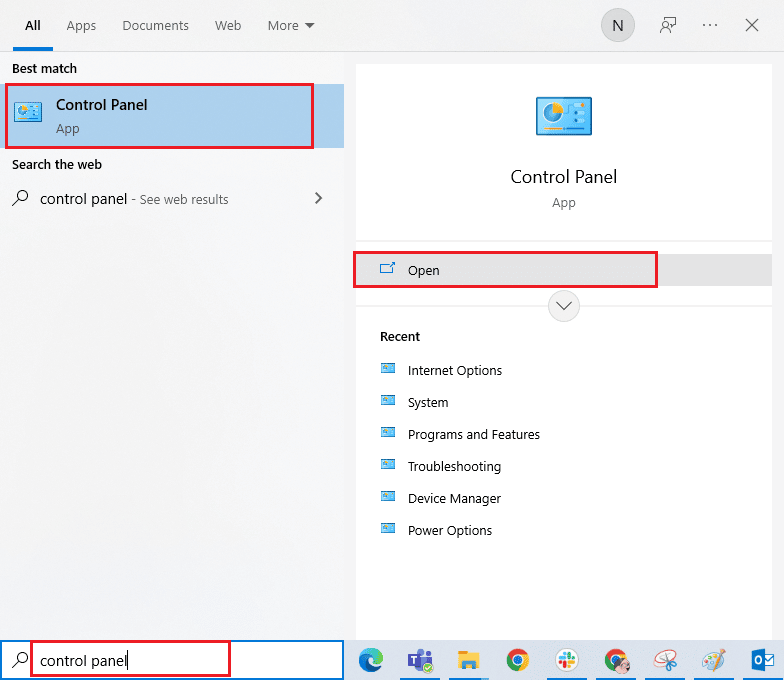Click the icon beside Programs and Features
The image size is (784, 680).
(388, 432)
